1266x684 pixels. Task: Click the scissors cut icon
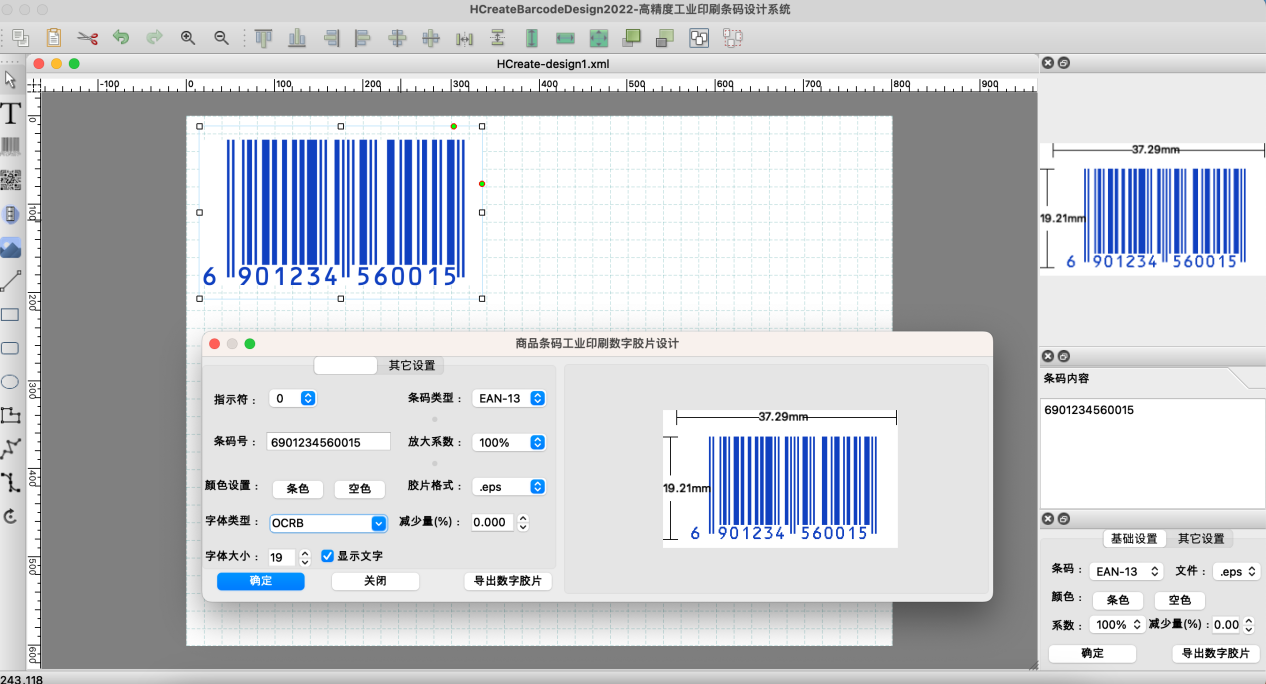[87, 38]
